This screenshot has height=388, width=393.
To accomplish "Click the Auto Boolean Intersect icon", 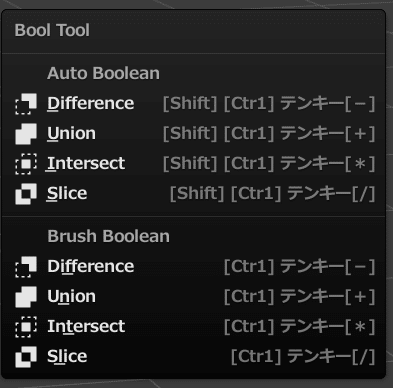I will click(26, 163).
